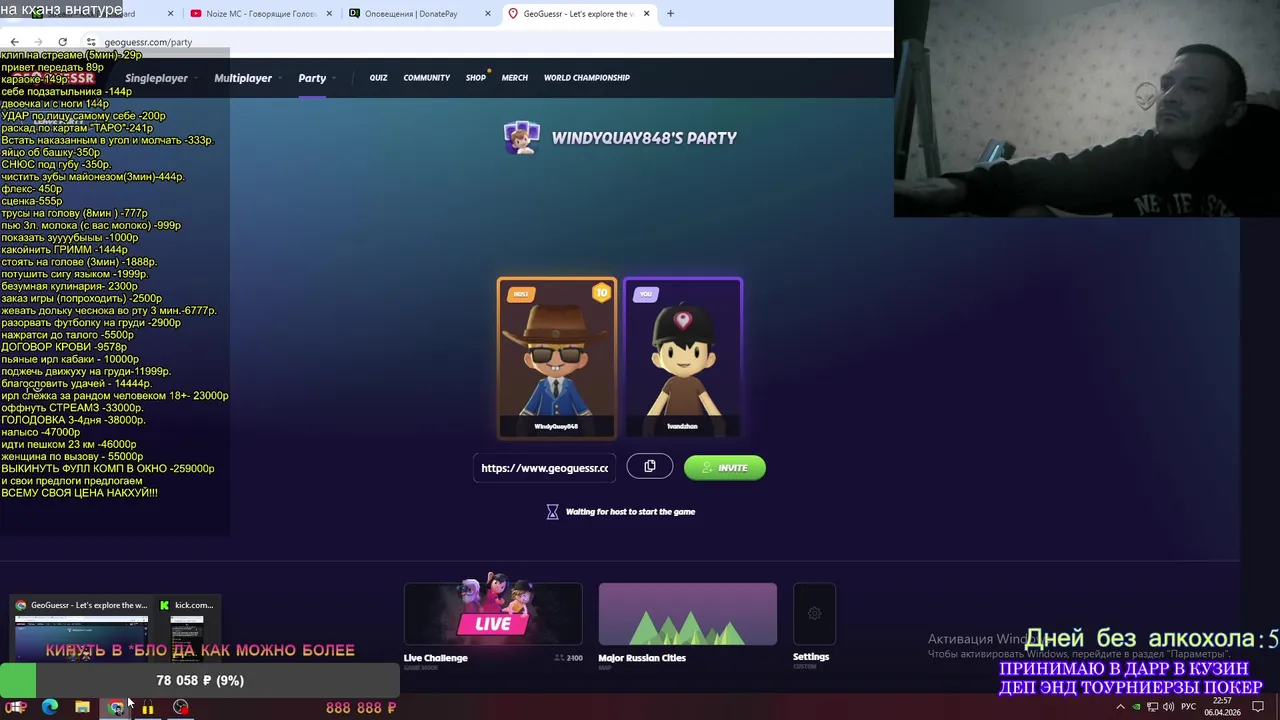Click the Chrome taskbar icon
Screen dimensions: 1280x720
point(116,708)
